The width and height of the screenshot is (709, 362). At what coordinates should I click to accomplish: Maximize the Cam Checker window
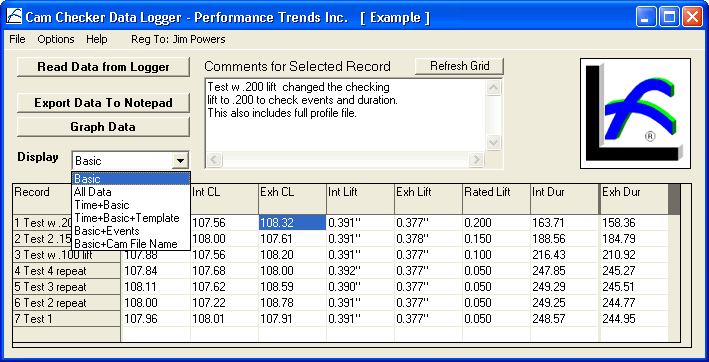668,18
